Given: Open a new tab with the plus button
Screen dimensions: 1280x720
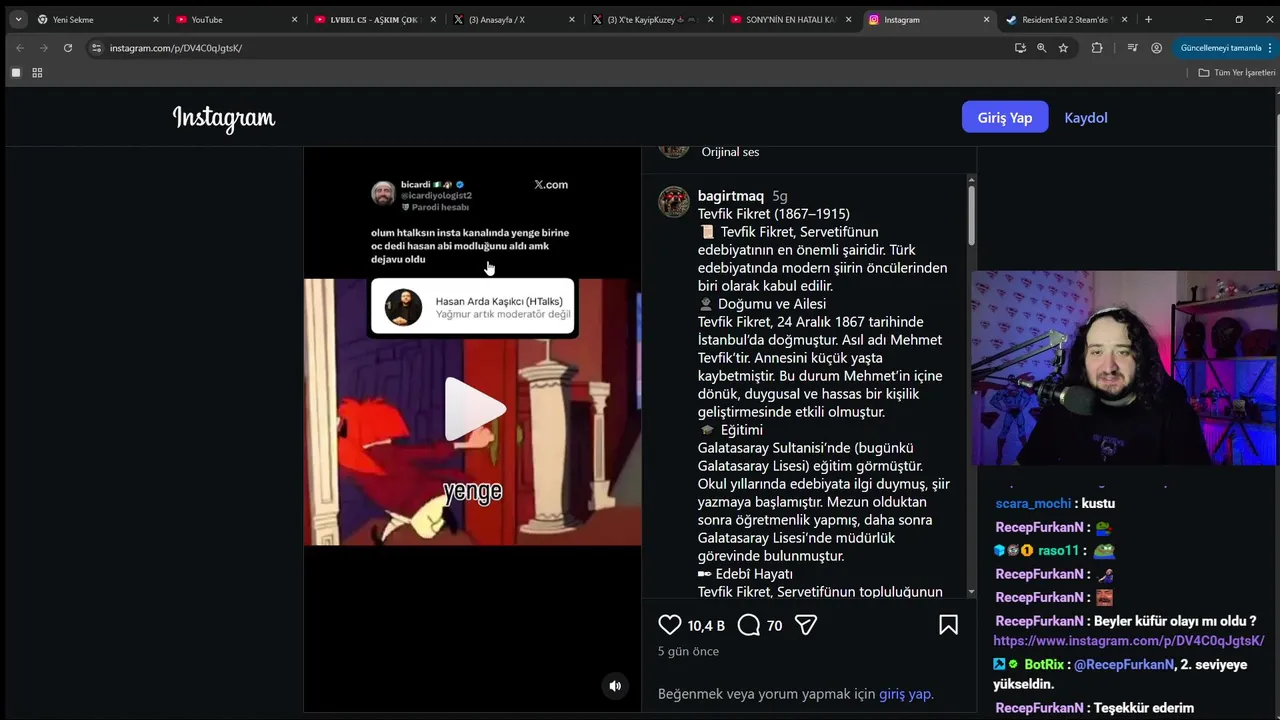Looking at the screenshot, I should coord(1148,19).
